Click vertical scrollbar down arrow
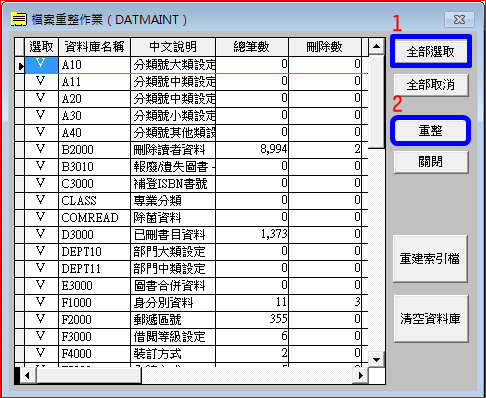The image size is (486, 398). (377, 359)
